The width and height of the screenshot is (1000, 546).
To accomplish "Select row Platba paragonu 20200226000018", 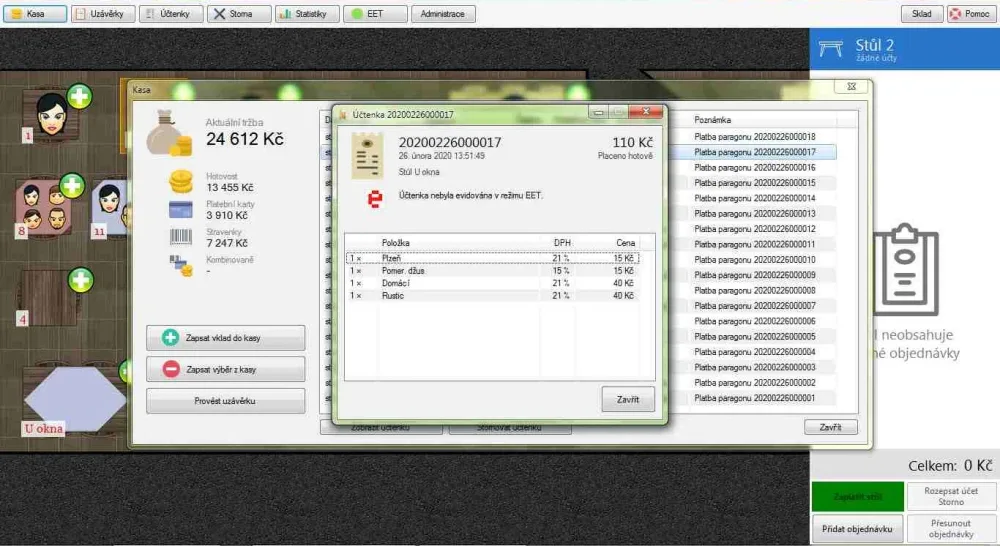I will coord(754,136).
